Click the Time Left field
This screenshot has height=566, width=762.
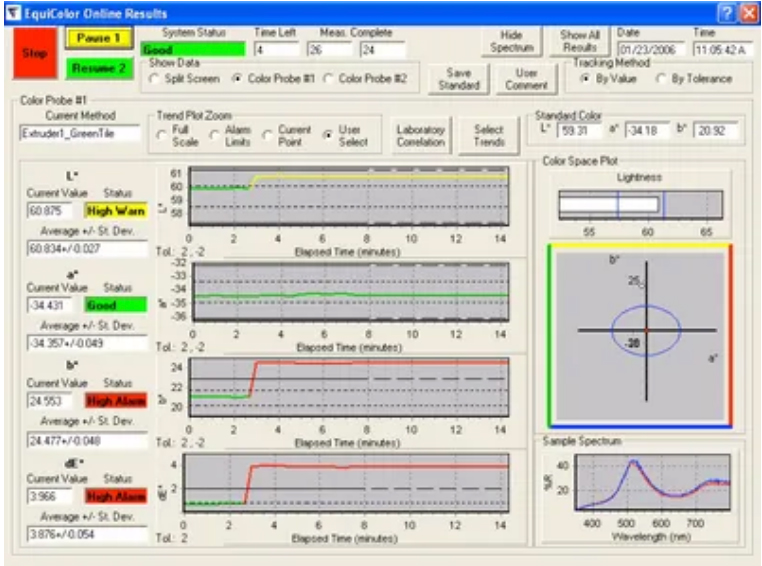coord(277,50)
